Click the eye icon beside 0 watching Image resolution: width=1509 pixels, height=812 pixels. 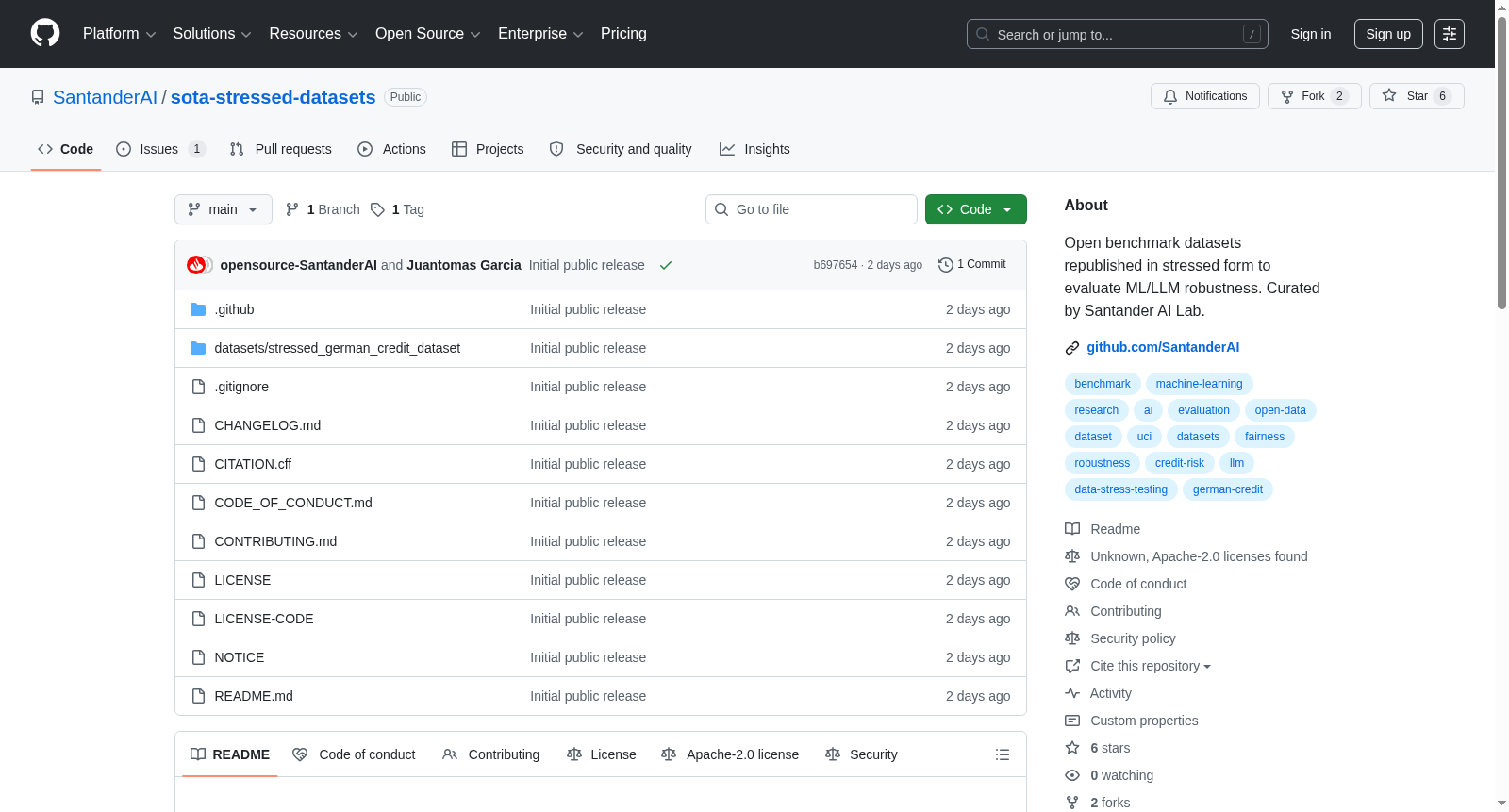pyautogui.click(x=1072, y=775)
